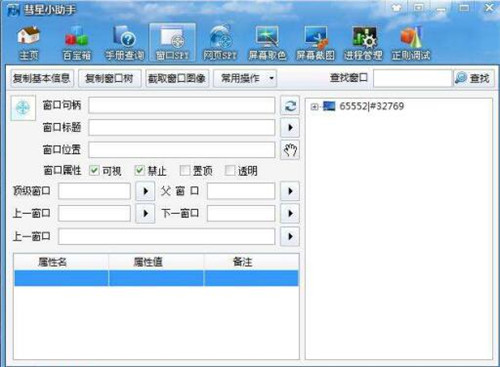Click the arrow button beside 父窗口 field

tap(290, 191)
